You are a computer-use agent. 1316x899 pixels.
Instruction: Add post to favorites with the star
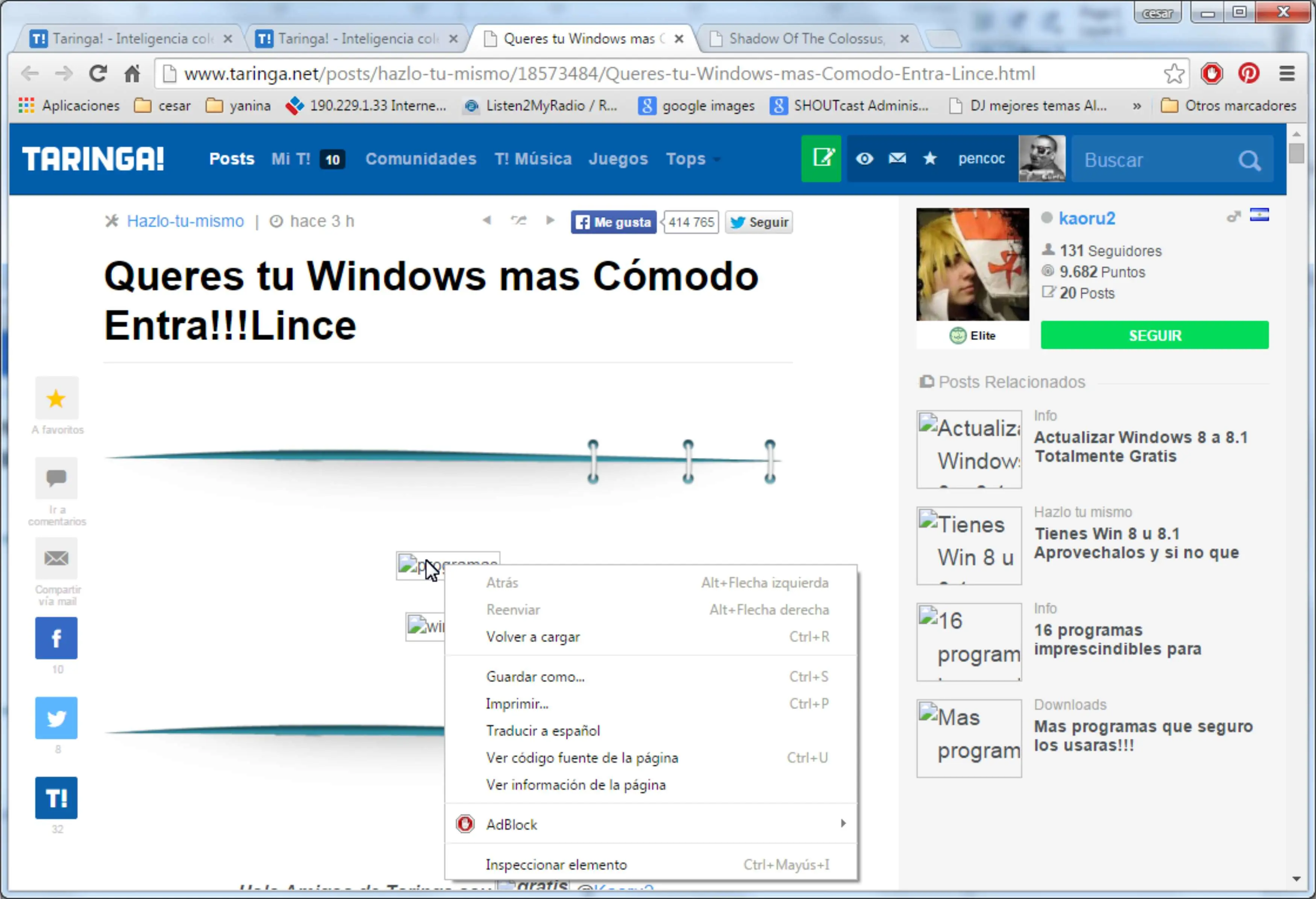click(56, 398)
